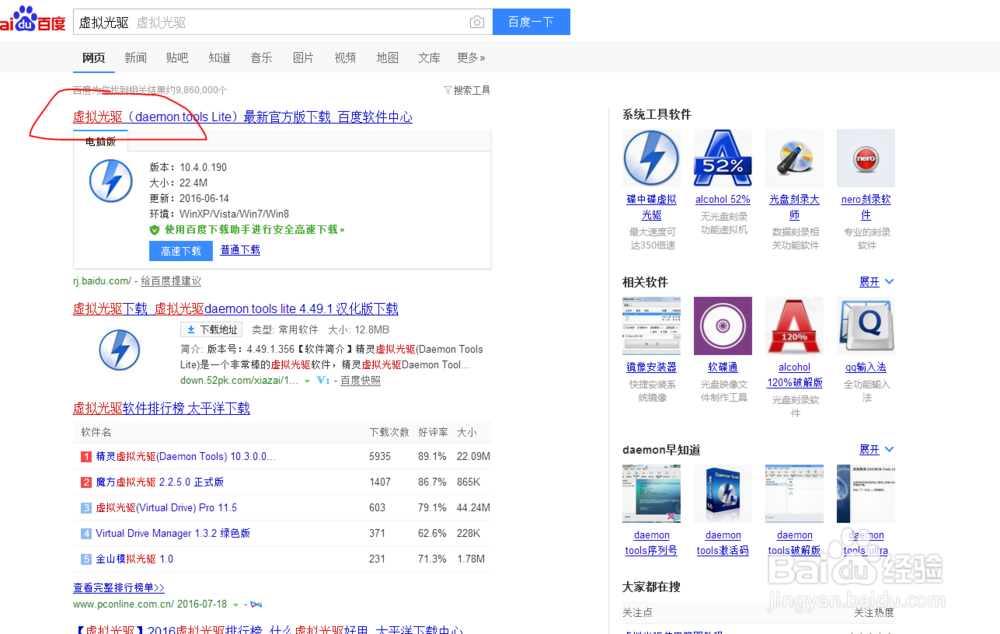
Task: Switch to the 文库 tab
Action: 429,58
